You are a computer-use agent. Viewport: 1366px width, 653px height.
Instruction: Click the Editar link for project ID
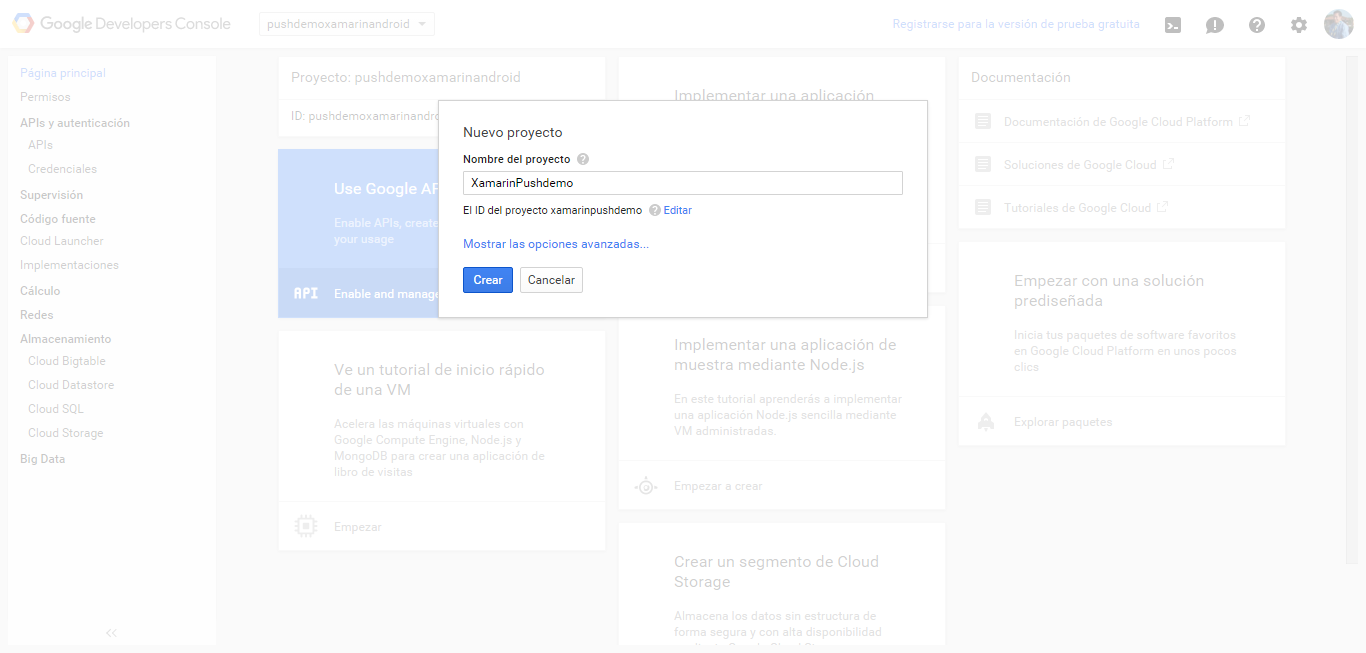click(678, 210)
